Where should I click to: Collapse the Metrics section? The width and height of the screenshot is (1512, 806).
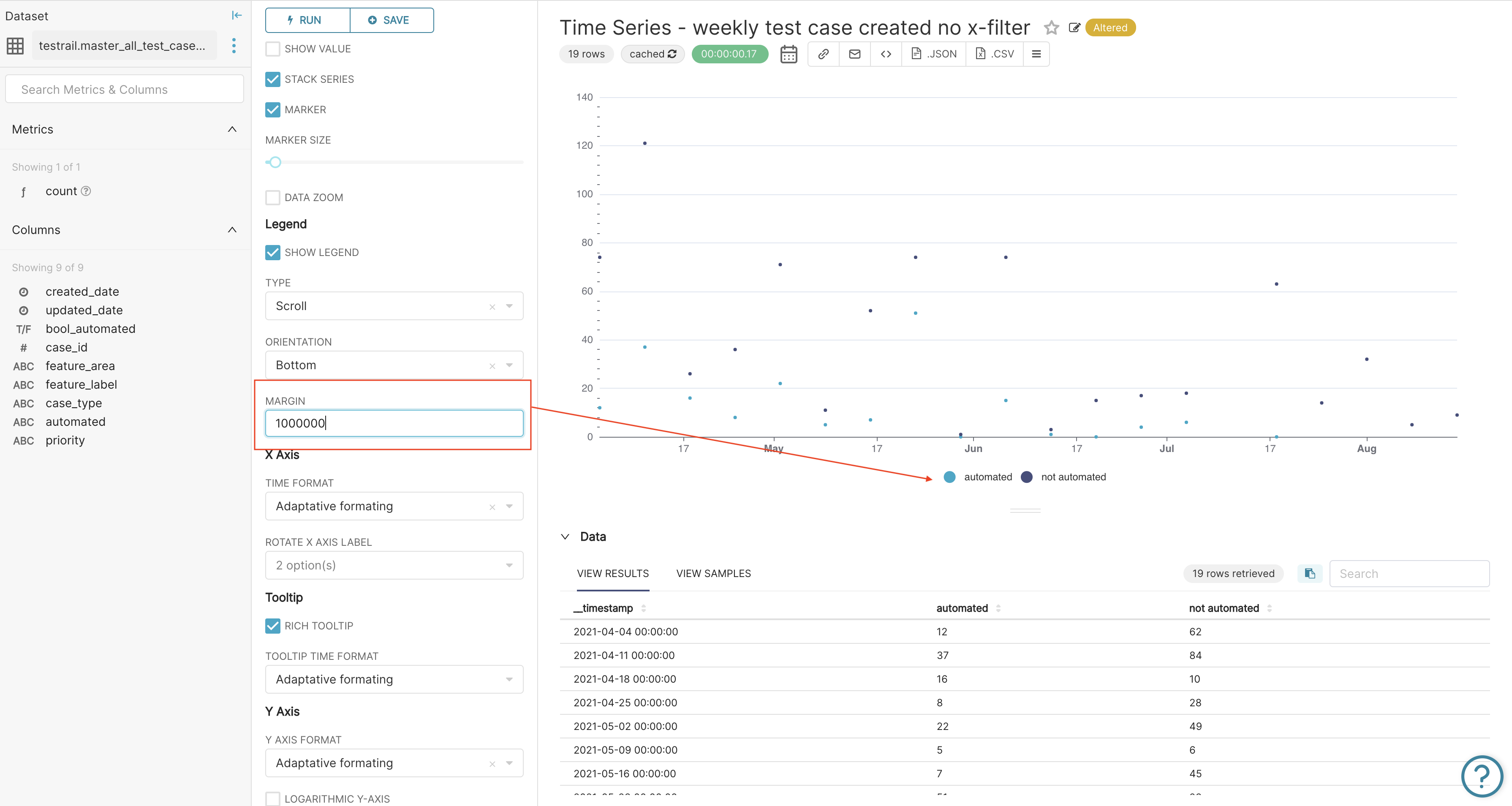[x=232, y=130]
